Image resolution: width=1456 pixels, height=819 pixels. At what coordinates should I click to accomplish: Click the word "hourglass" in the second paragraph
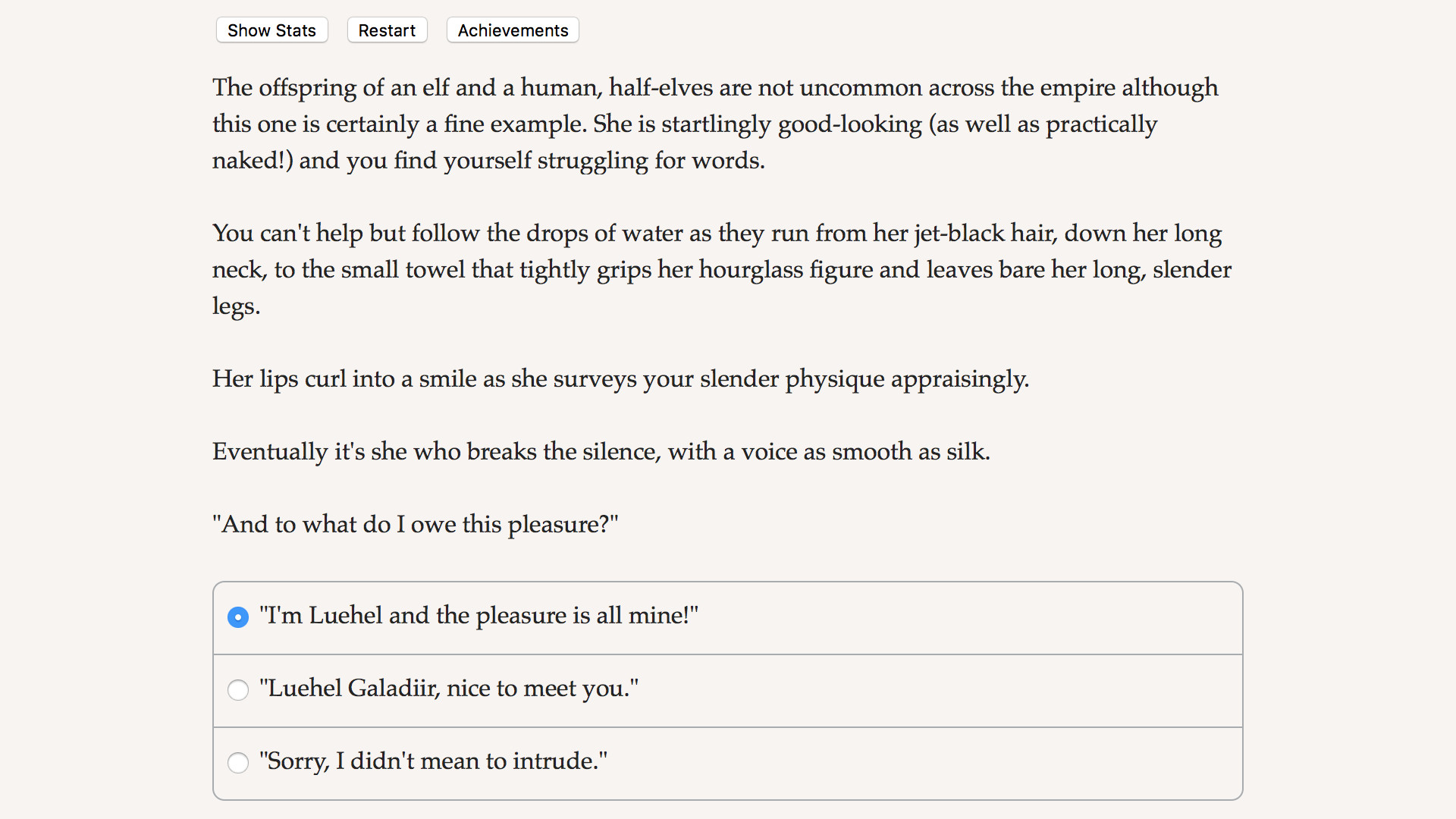[751, 270]
